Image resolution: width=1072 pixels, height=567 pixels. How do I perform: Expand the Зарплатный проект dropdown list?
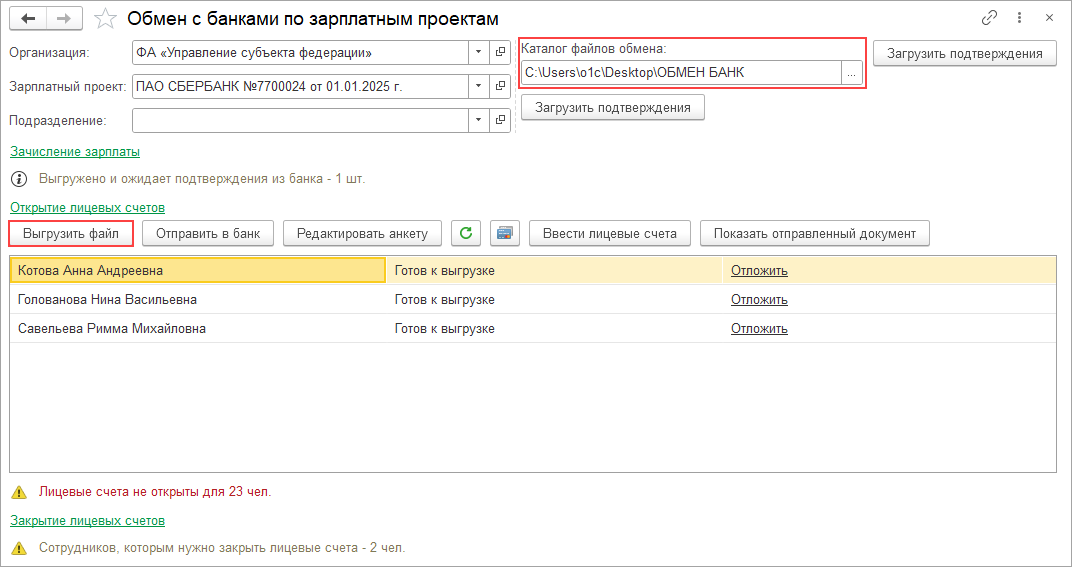478,87
